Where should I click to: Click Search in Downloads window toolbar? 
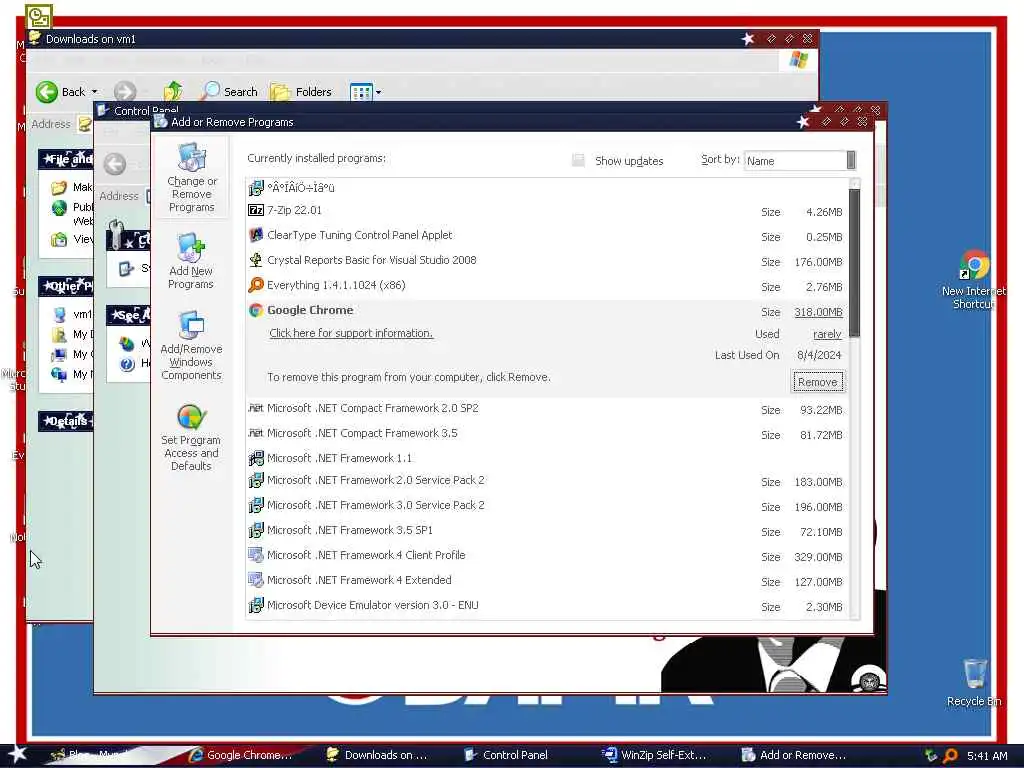229,92
